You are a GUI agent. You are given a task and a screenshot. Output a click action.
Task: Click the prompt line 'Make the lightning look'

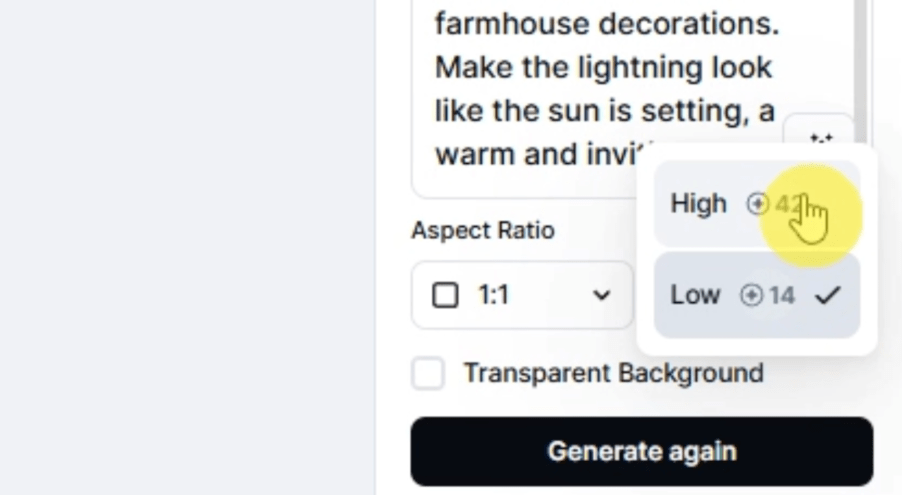coord(603,68)
